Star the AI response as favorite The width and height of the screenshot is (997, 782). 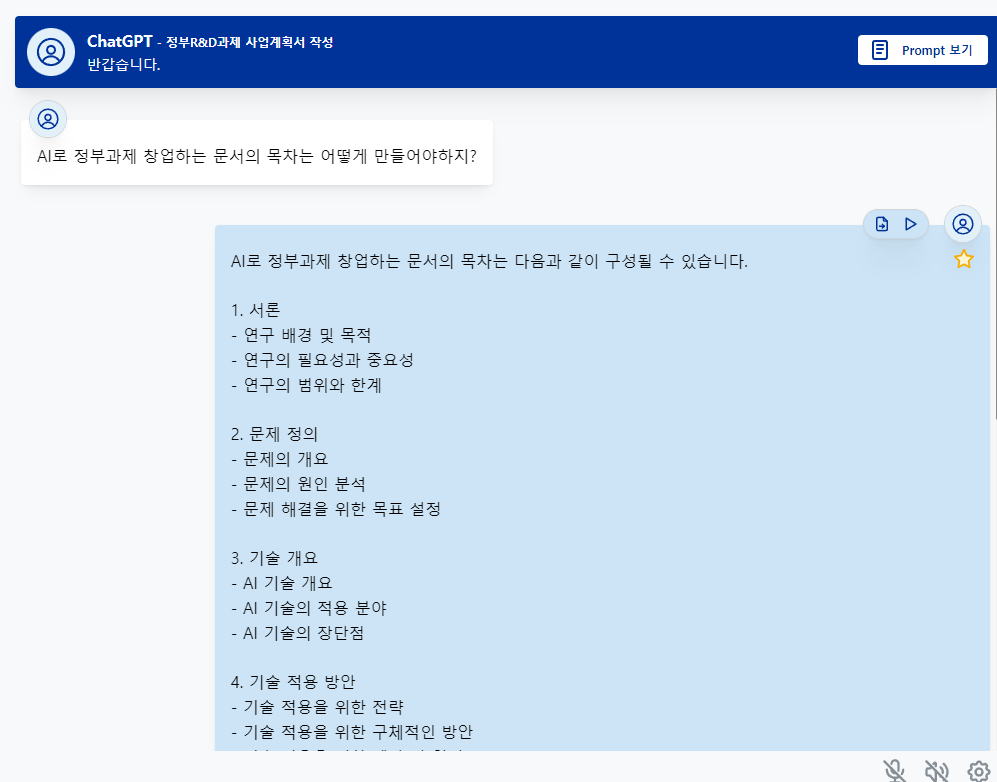pyautogui.click(x=963, y=259)
